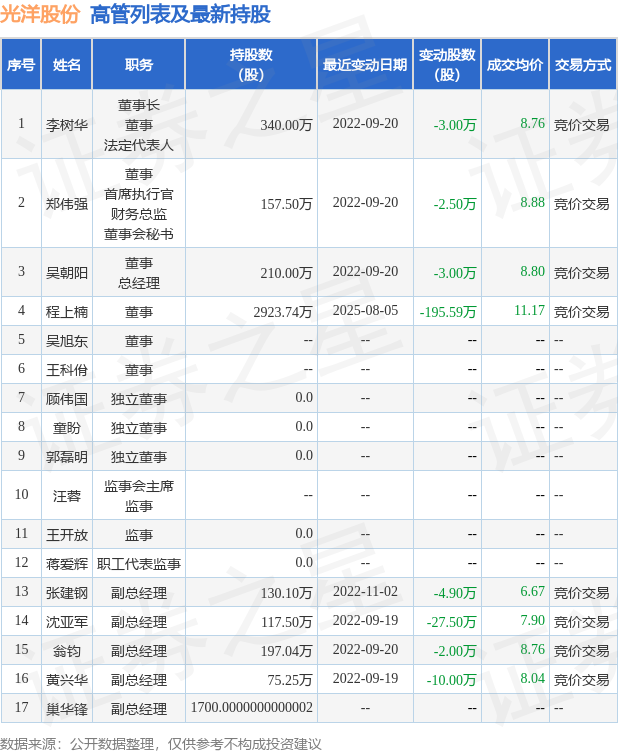Click the 职工代表监事 position text
Screen dimensions: 618x753
pos(139,564)
